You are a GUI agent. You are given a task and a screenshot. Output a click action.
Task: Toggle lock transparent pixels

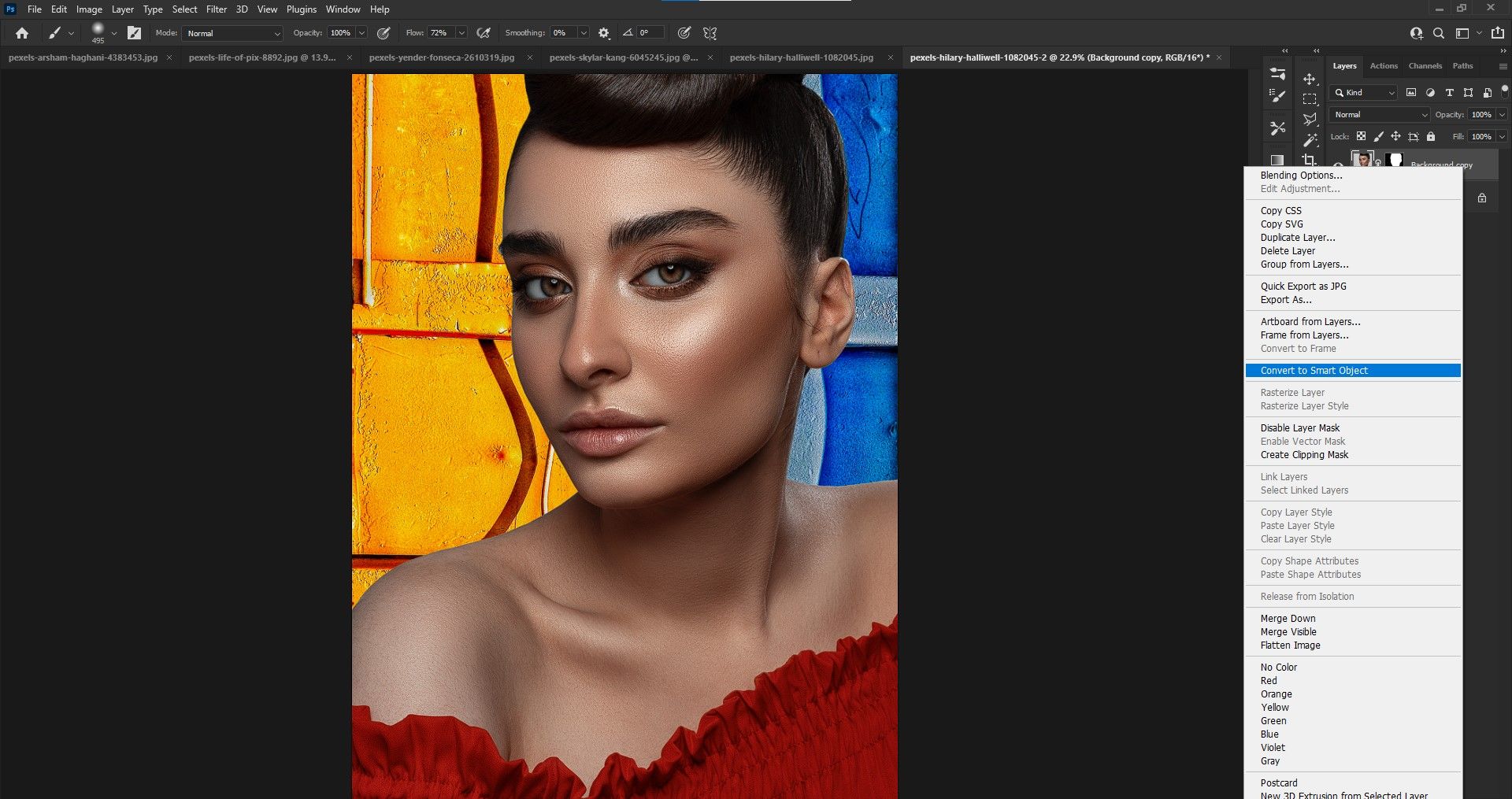1361,136
